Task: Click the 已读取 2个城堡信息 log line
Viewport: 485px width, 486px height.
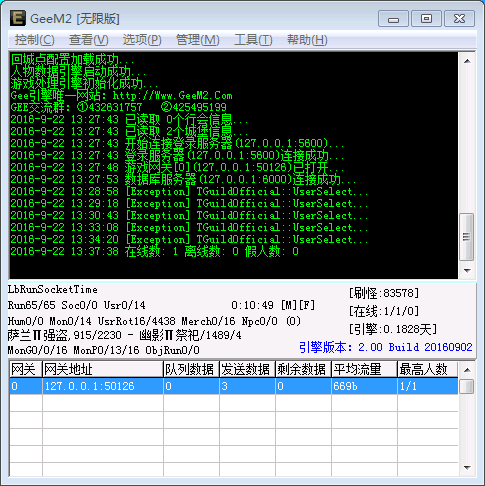Action: [129, 131]
